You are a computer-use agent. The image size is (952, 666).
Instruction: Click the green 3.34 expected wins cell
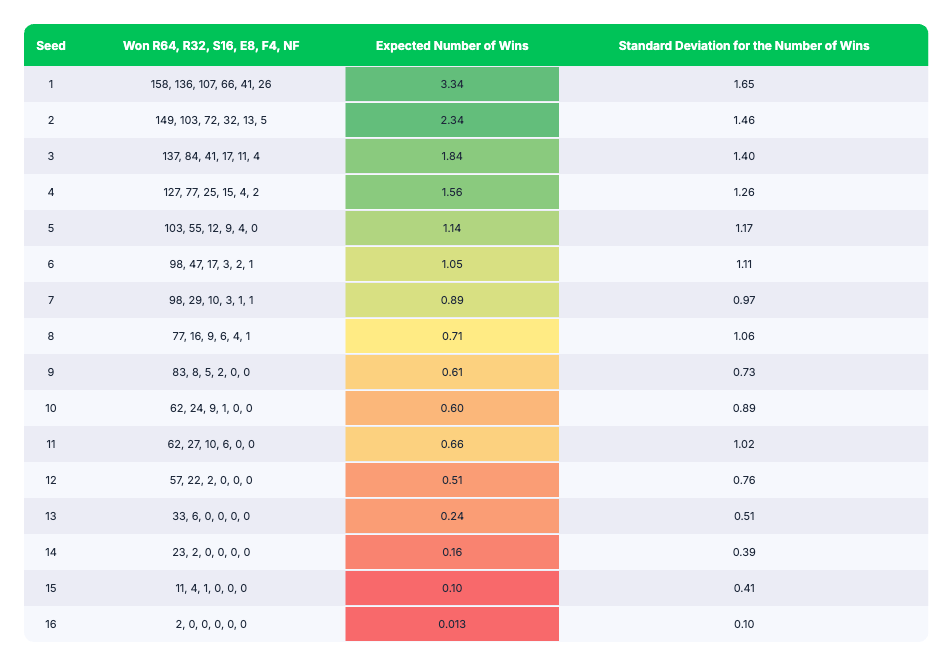[452, 84]
